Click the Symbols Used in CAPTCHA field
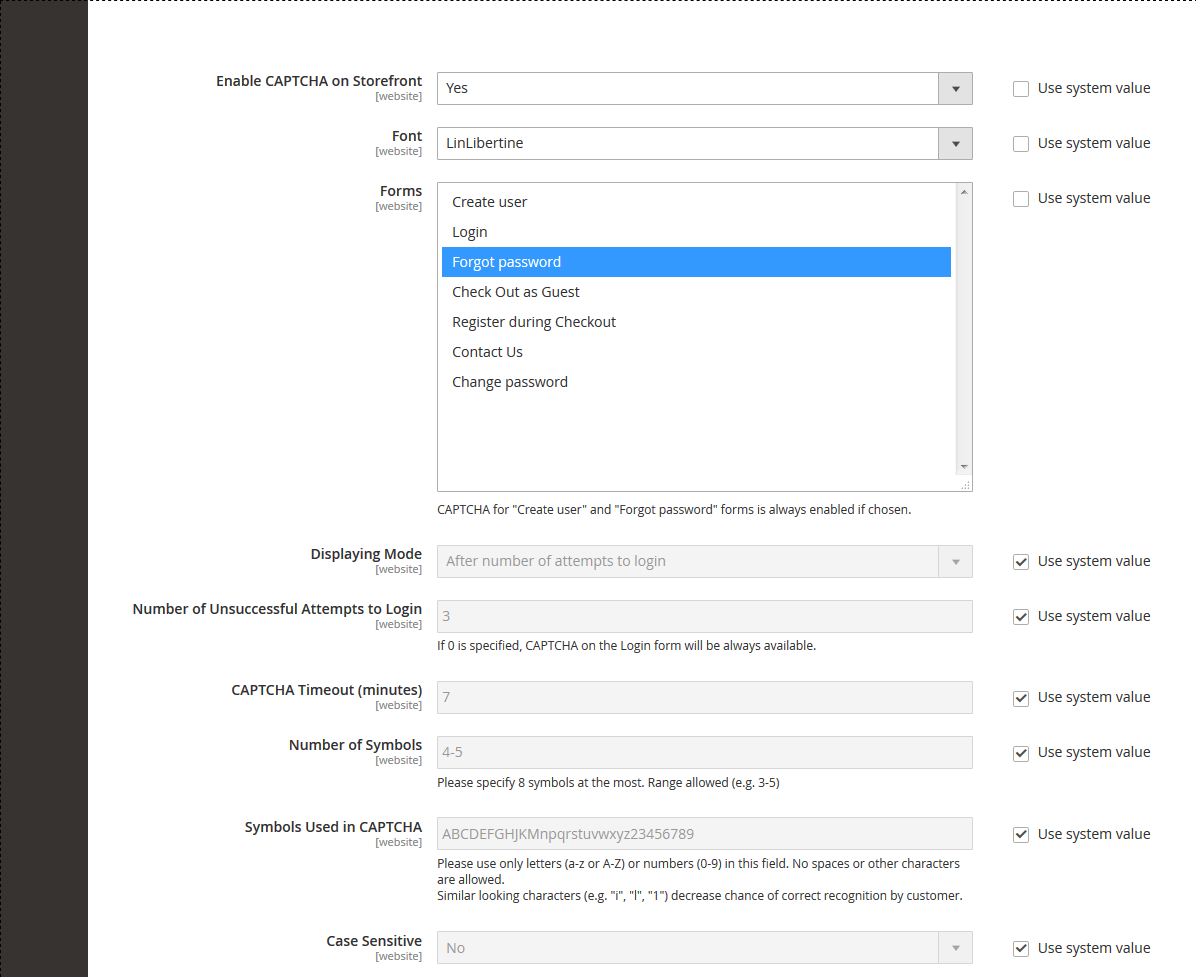This screenshot has height=977, width=1196. (705, 834)
